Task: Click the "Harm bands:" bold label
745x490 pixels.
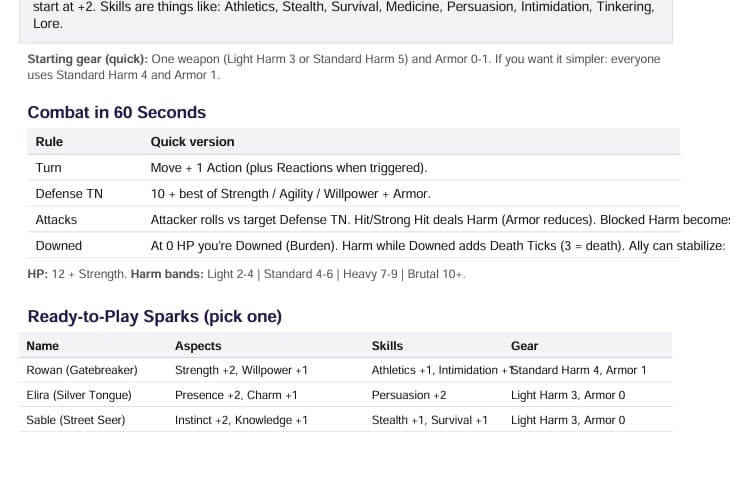Action: (167, 274)
